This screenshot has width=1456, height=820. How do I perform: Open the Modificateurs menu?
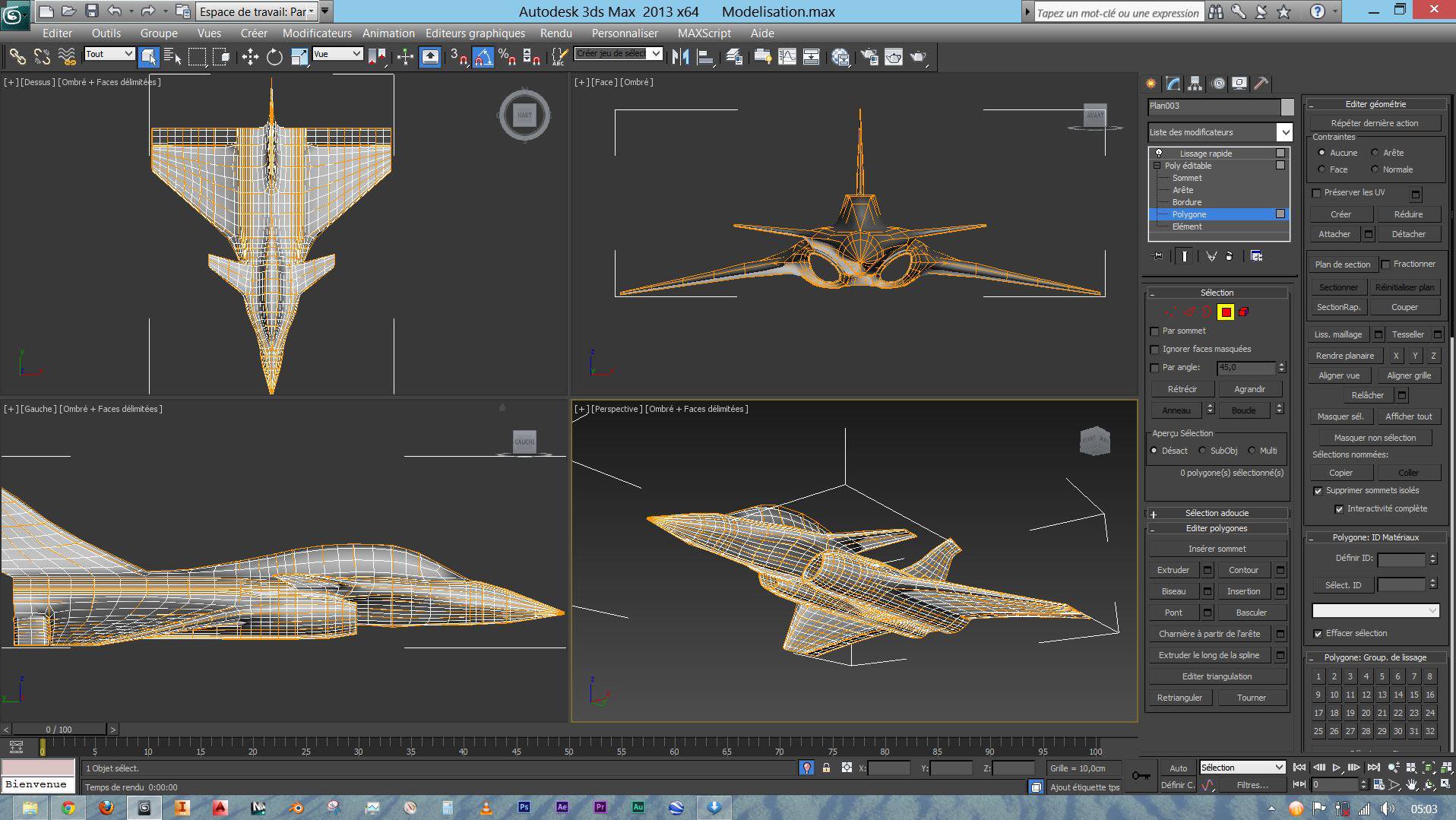point(317,33)
